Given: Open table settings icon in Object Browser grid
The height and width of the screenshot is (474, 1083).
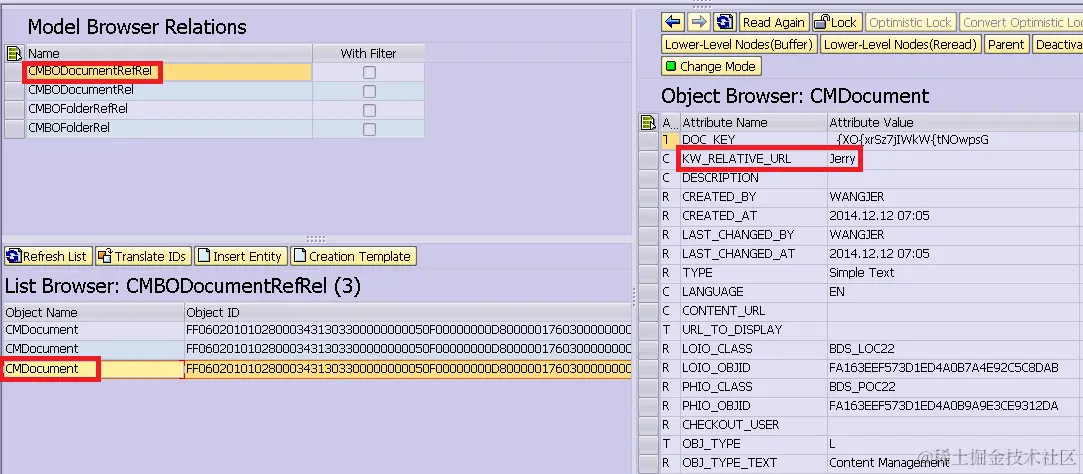Looking at the screenshot, I should pos(649,122).
